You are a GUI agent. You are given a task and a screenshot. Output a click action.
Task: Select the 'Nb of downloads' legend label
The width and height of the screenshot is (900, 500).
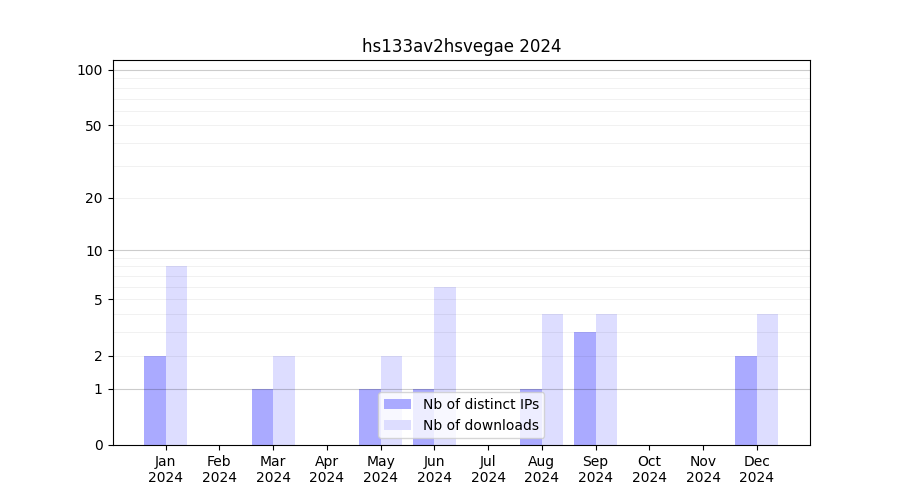[x=480, y=425]
